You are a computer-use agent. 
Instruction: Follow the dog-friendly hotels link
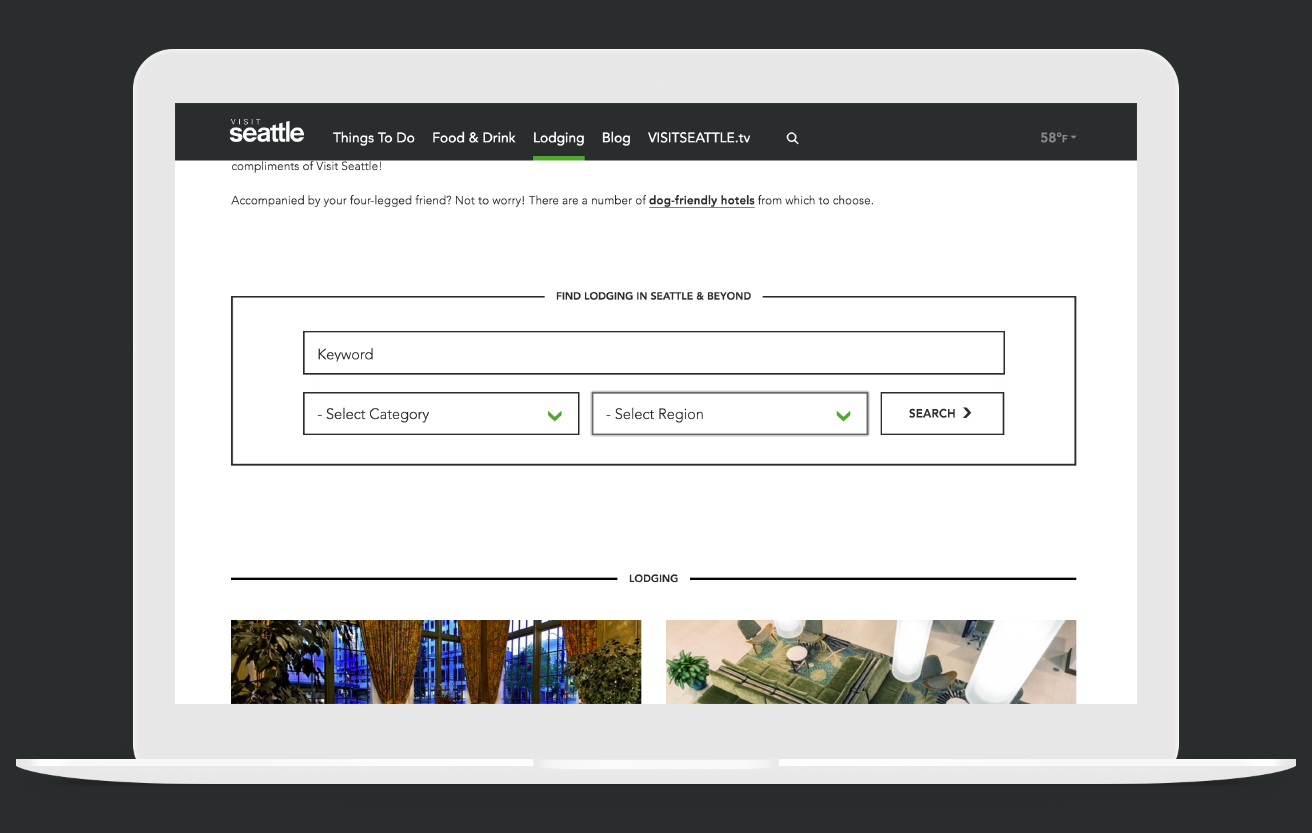coord(702,201)
